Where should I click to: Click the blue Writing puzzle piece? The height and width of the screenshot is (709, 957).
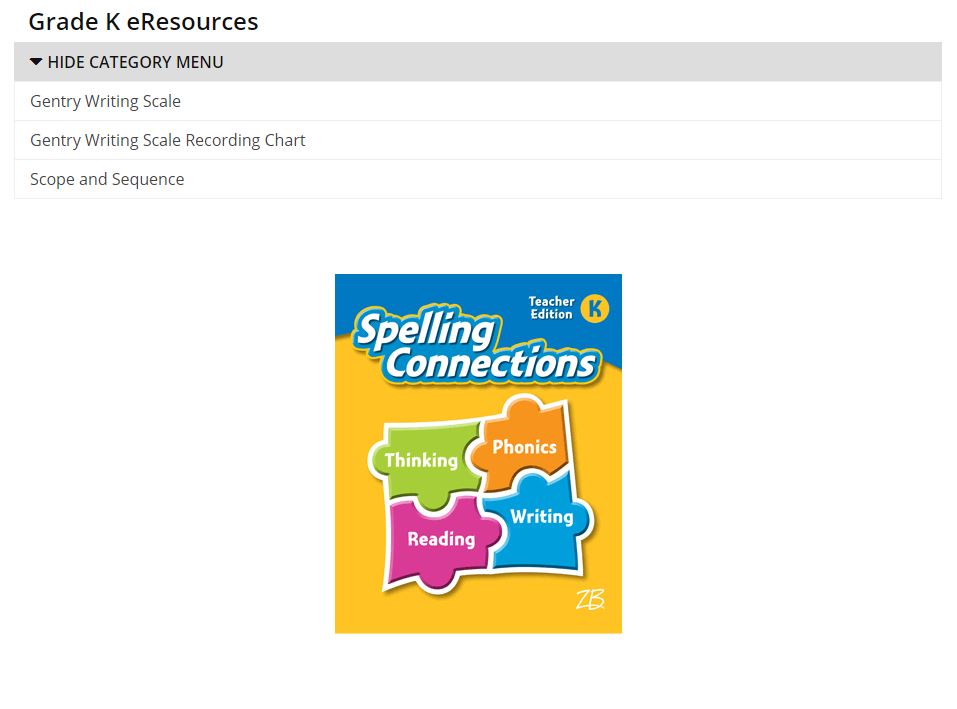pos(540,524)
